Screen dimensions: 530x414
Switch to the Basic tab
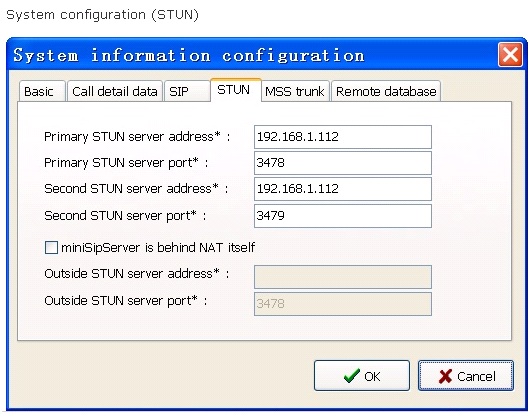coord(42,91)
